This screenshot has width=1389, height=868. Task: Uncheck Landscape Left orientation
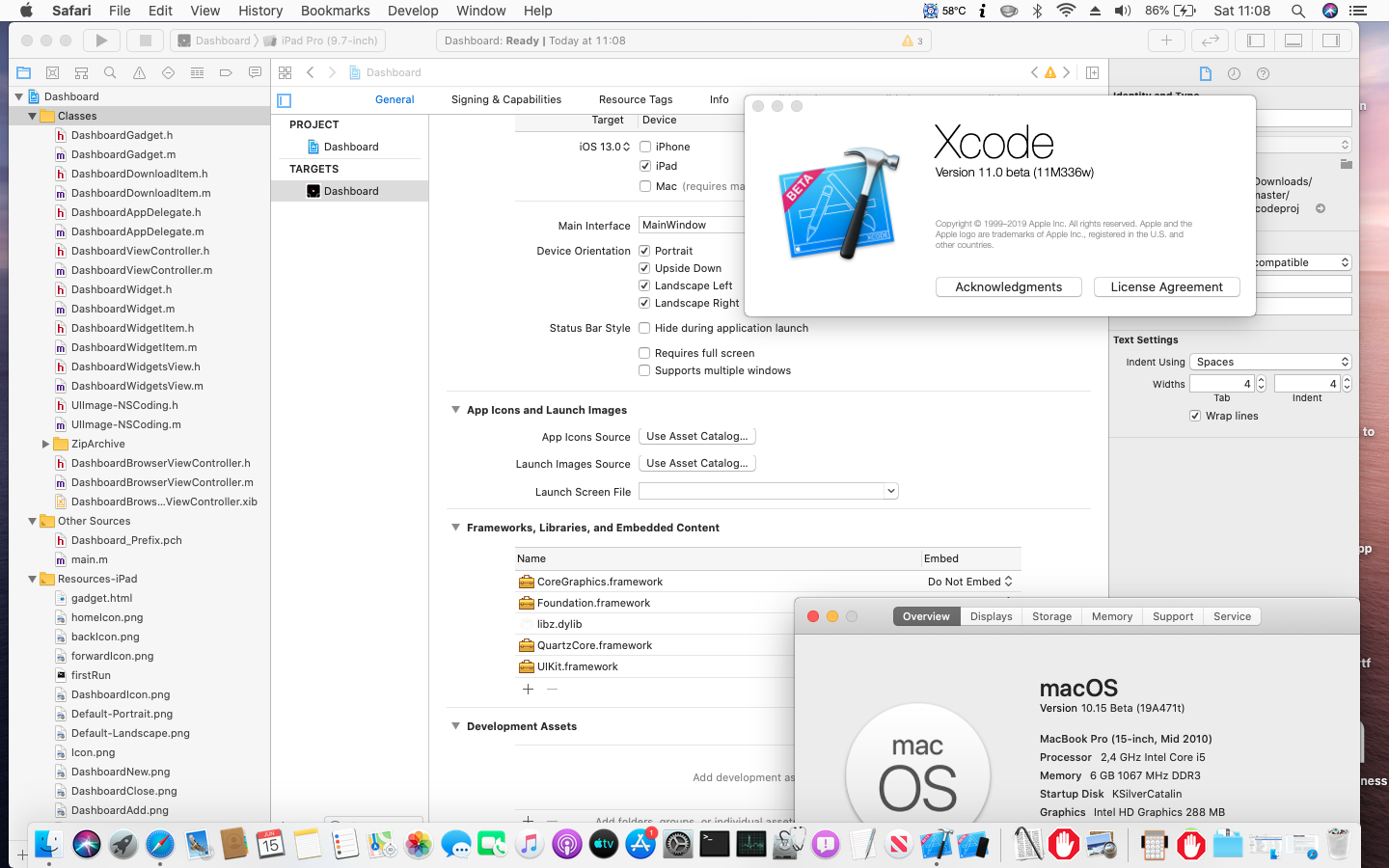644,285
